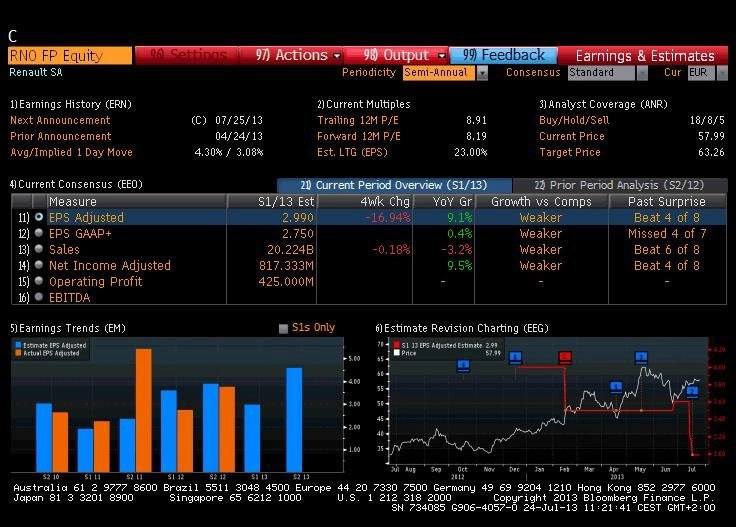Image resolution: width=736 pixels, height=527 pixels.
Task: Open the Consensus Standard dropdown
Action: pyautogui.click(x=601, y=73)
